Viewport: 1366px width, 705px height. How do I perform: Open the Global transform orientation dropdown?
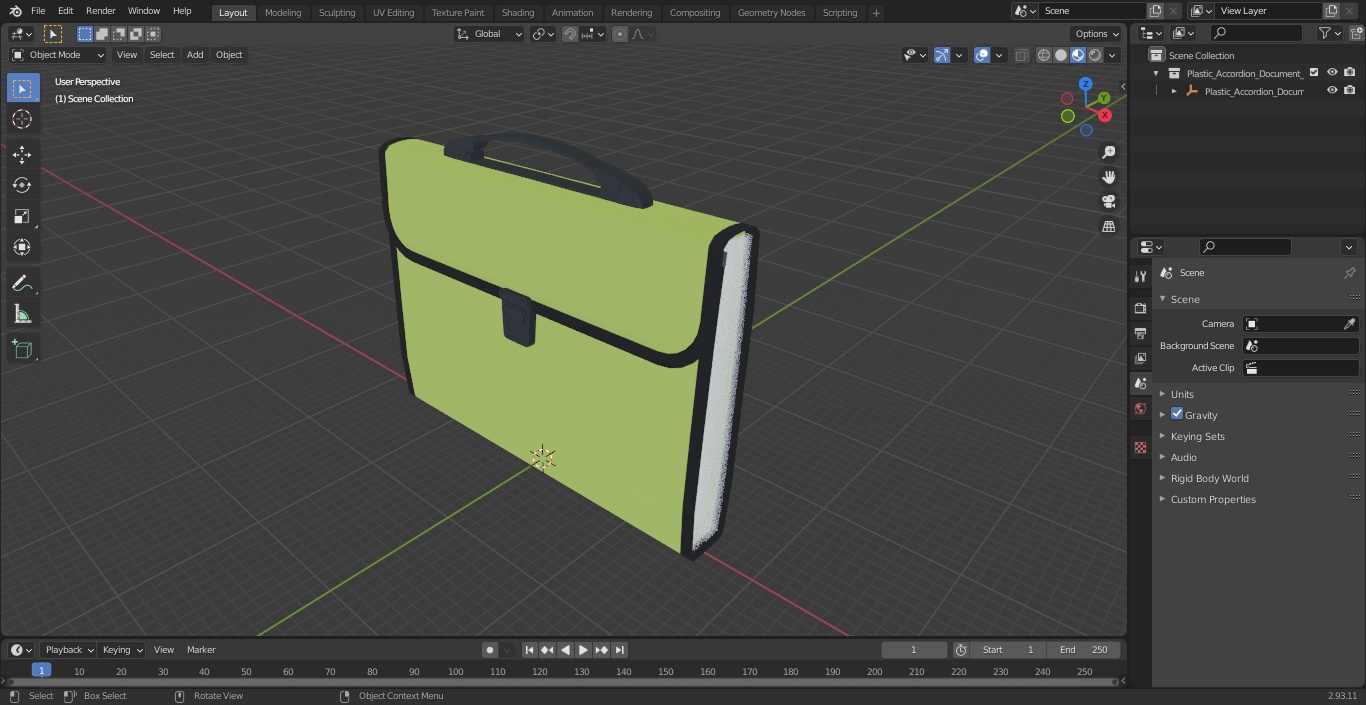click(490, 34)
